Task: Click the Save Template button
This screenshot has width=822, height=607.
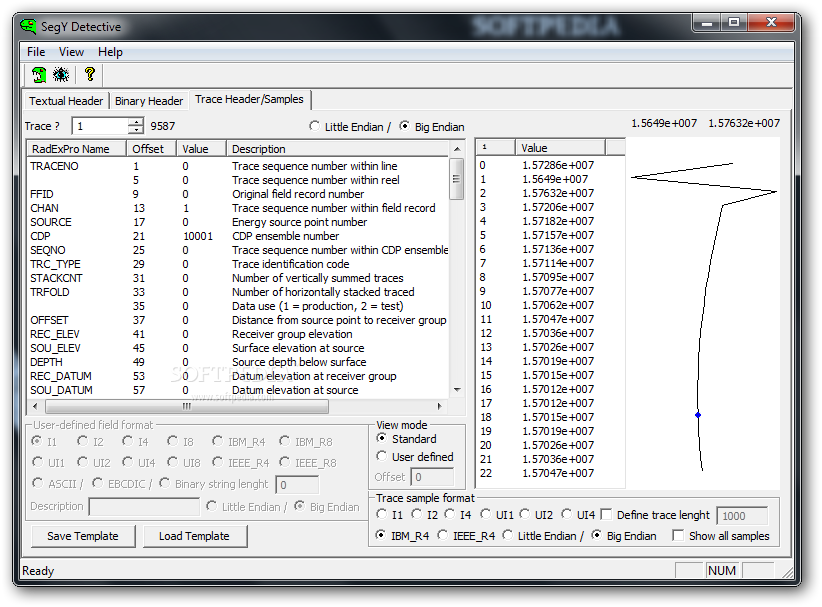Action: pyautogui.click(x=83, y=536)
